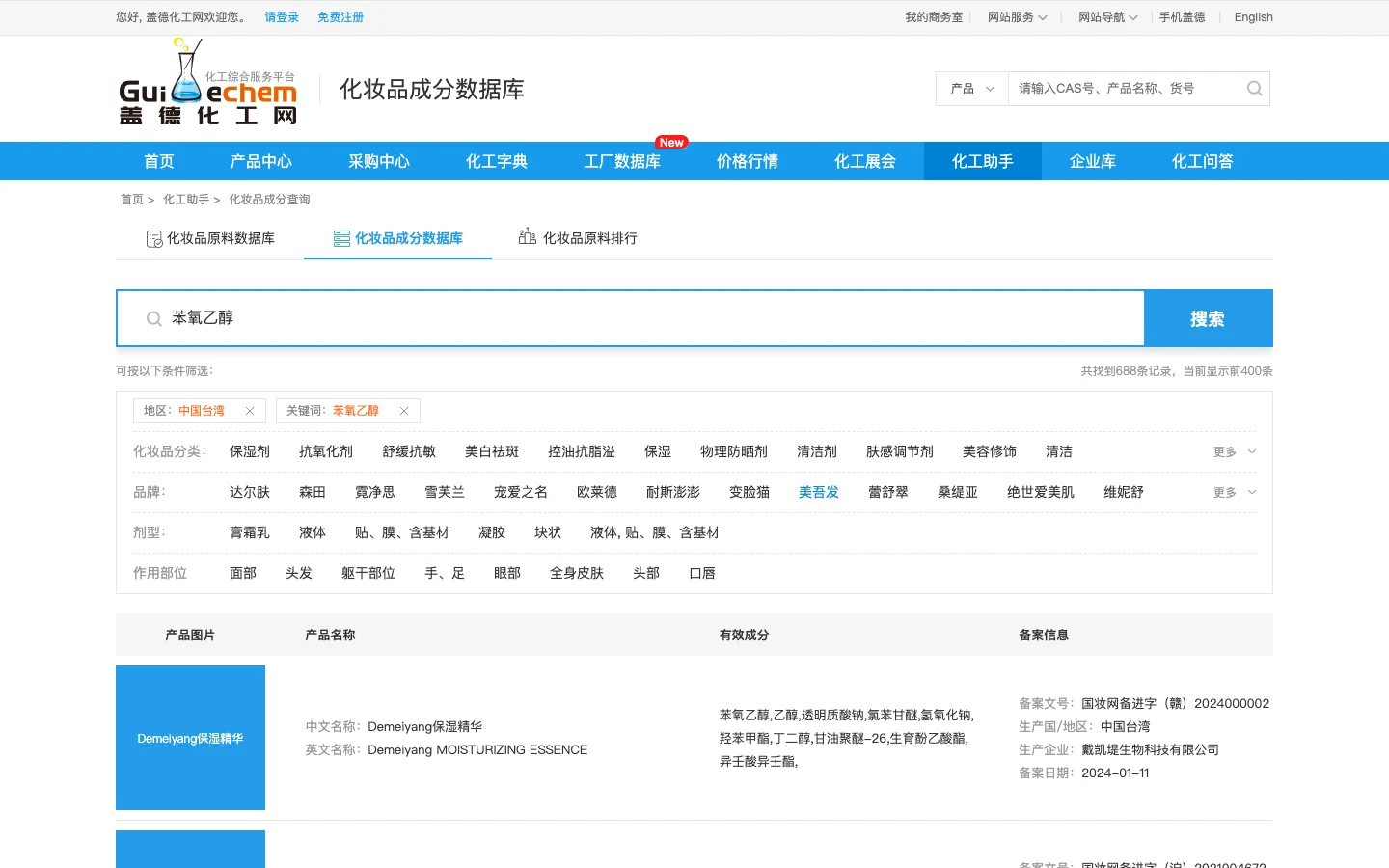This screenshot has height=868, width=1389.
Task: Filter by brand 霓净思
Action: click(375, 492)
